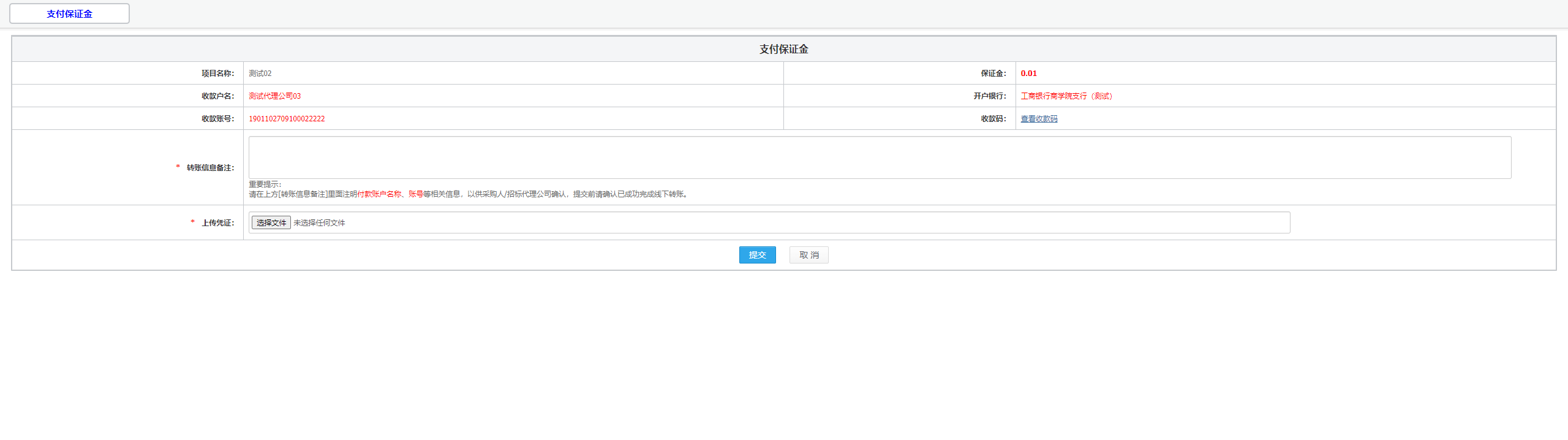Click the 项目名称 label
1568x440 pixels.
point(217,74)
